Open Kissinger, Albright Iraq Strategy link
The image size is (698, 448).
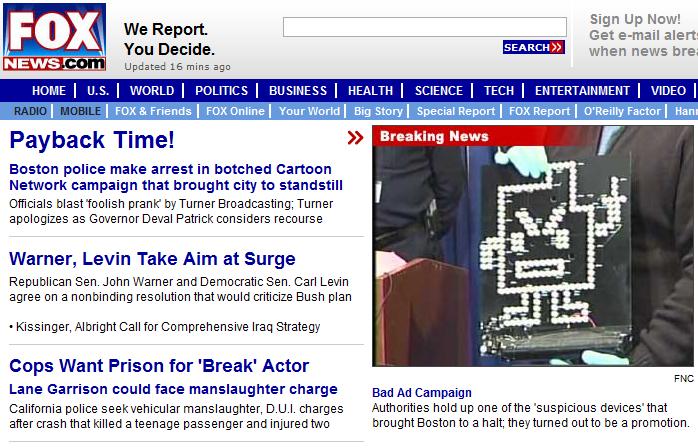coord(168,326)
